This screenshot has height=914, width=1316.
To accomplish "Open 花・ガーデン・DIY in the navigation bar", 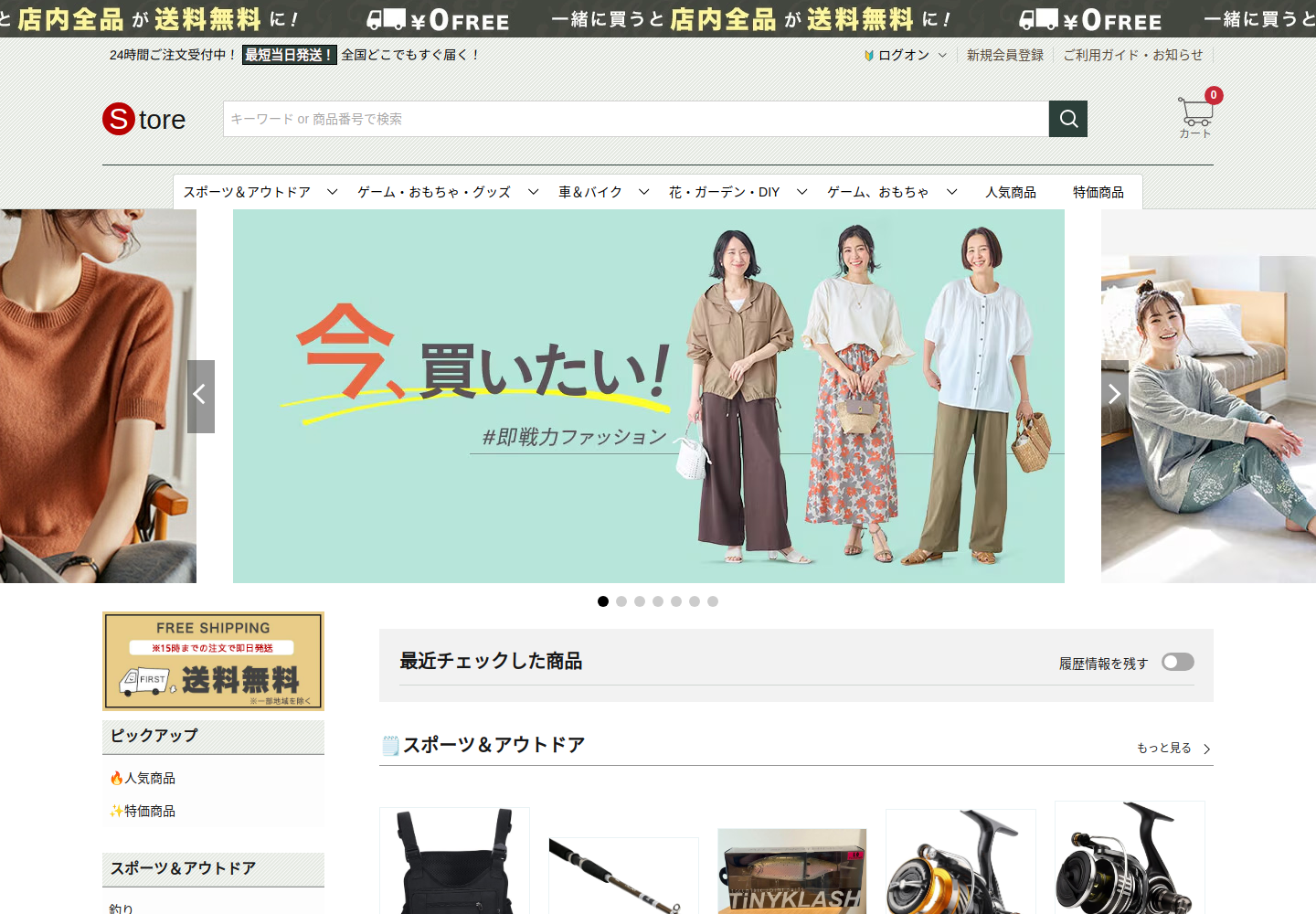I will point(725,192).
